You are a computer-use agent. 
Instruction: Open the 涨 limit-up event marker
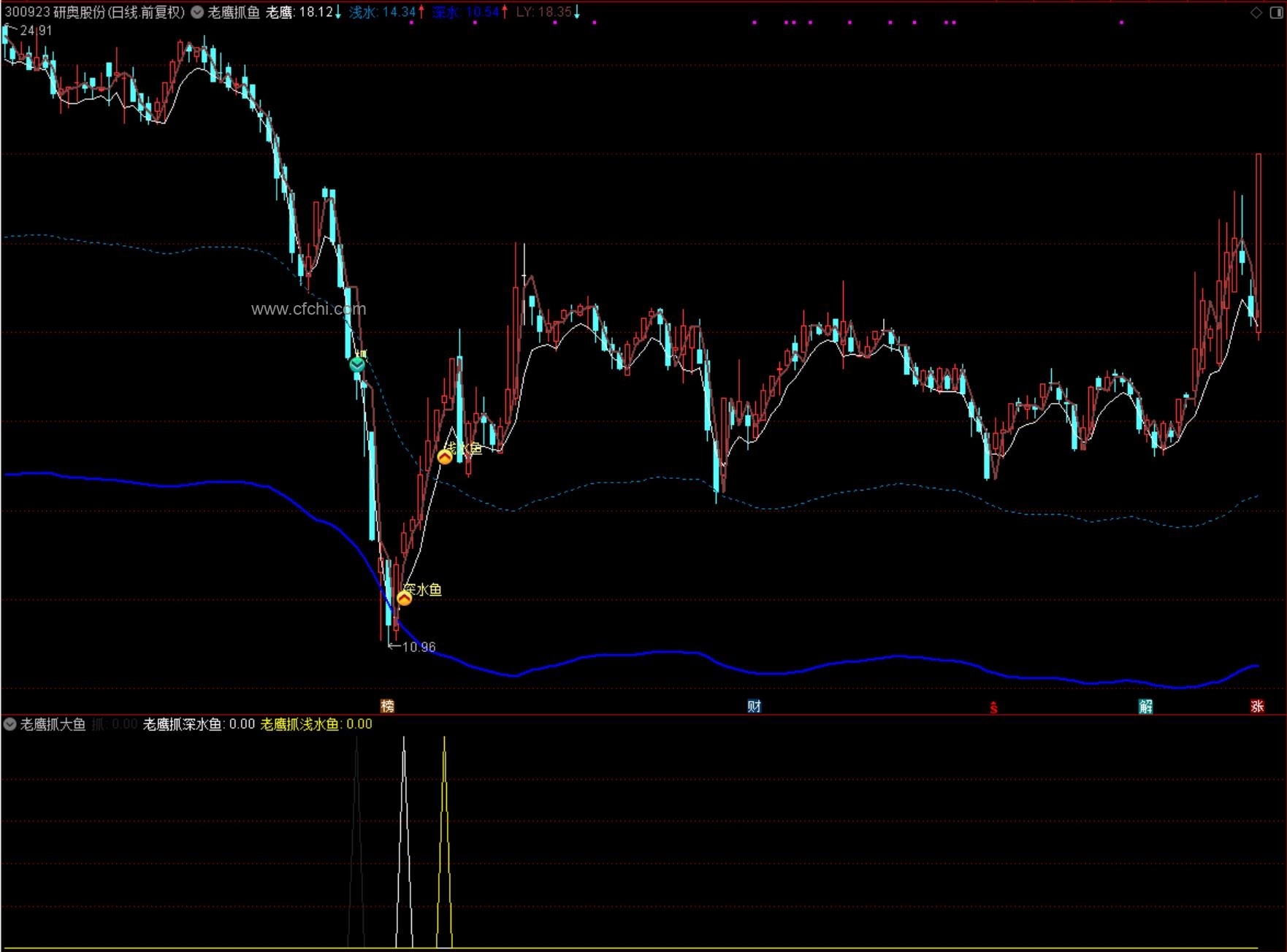coord(1257,706)
